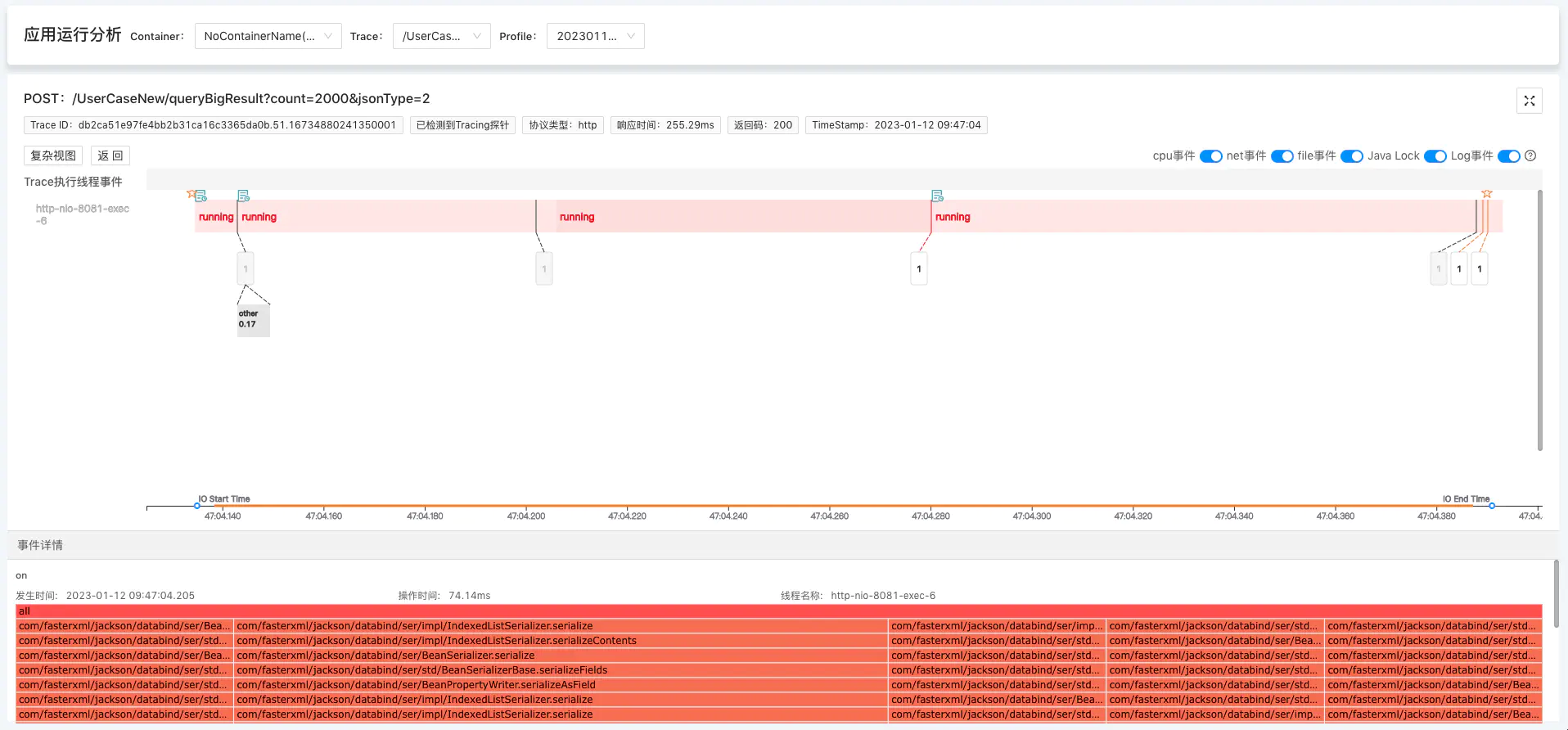The height and width of the screenshot is (730, 1568).
Task: Disable the net事件 switch
Action: tap(1282, 156)
